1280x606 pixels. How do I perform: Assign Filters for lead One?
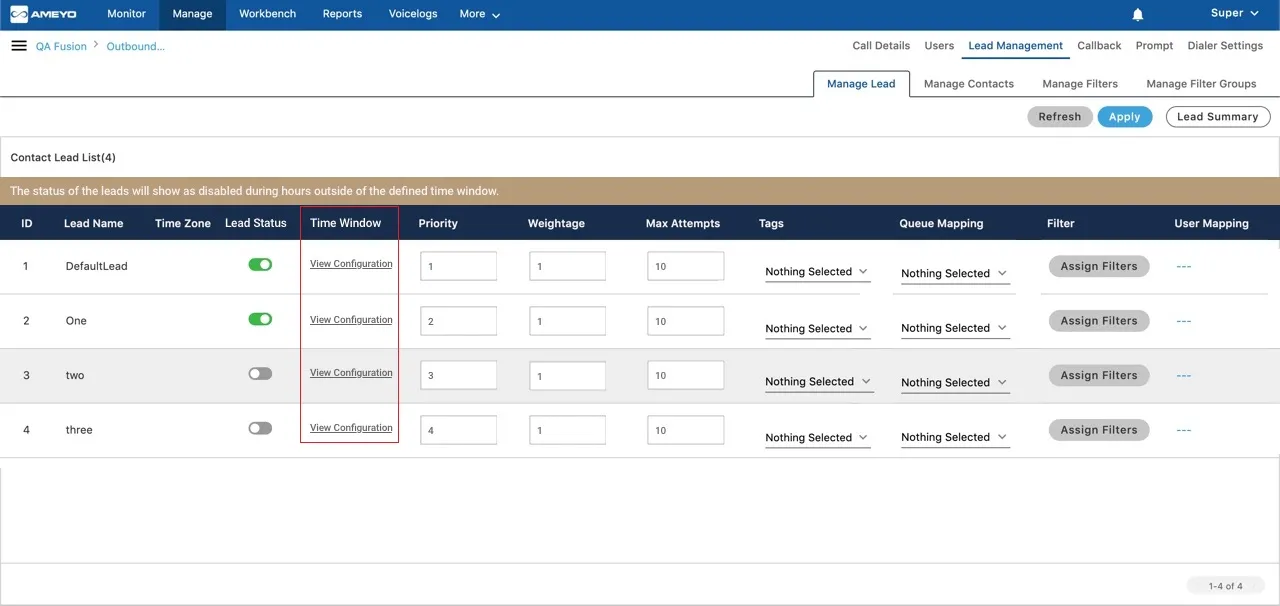[1099, 321]
